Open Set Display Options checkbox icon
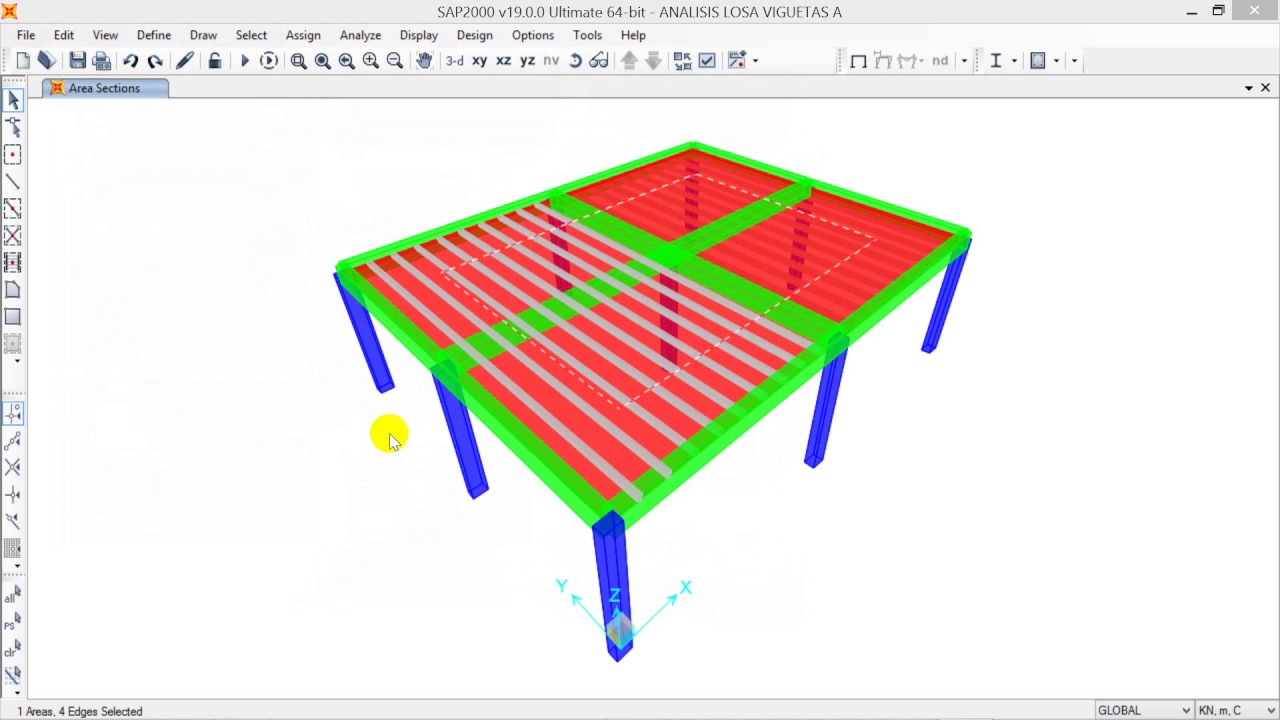This screenshot has height=720, width=1280. (x=707, y=61)
